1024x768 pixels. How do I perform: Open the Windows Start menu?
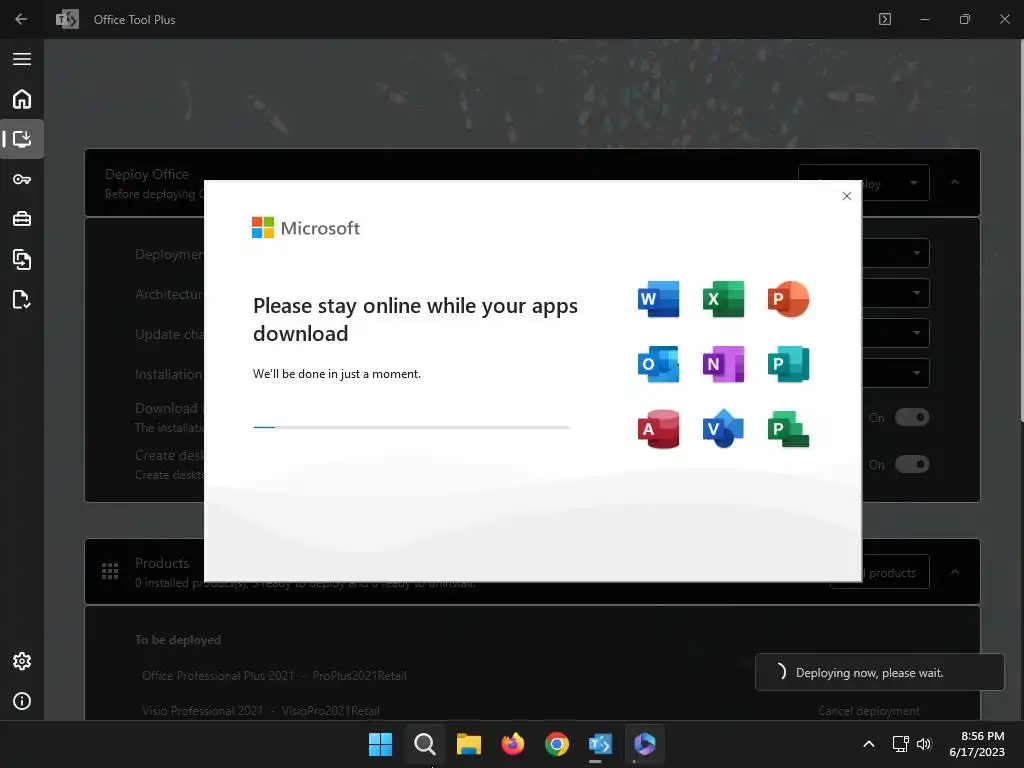pyautogui.click(x=380, y=744)
